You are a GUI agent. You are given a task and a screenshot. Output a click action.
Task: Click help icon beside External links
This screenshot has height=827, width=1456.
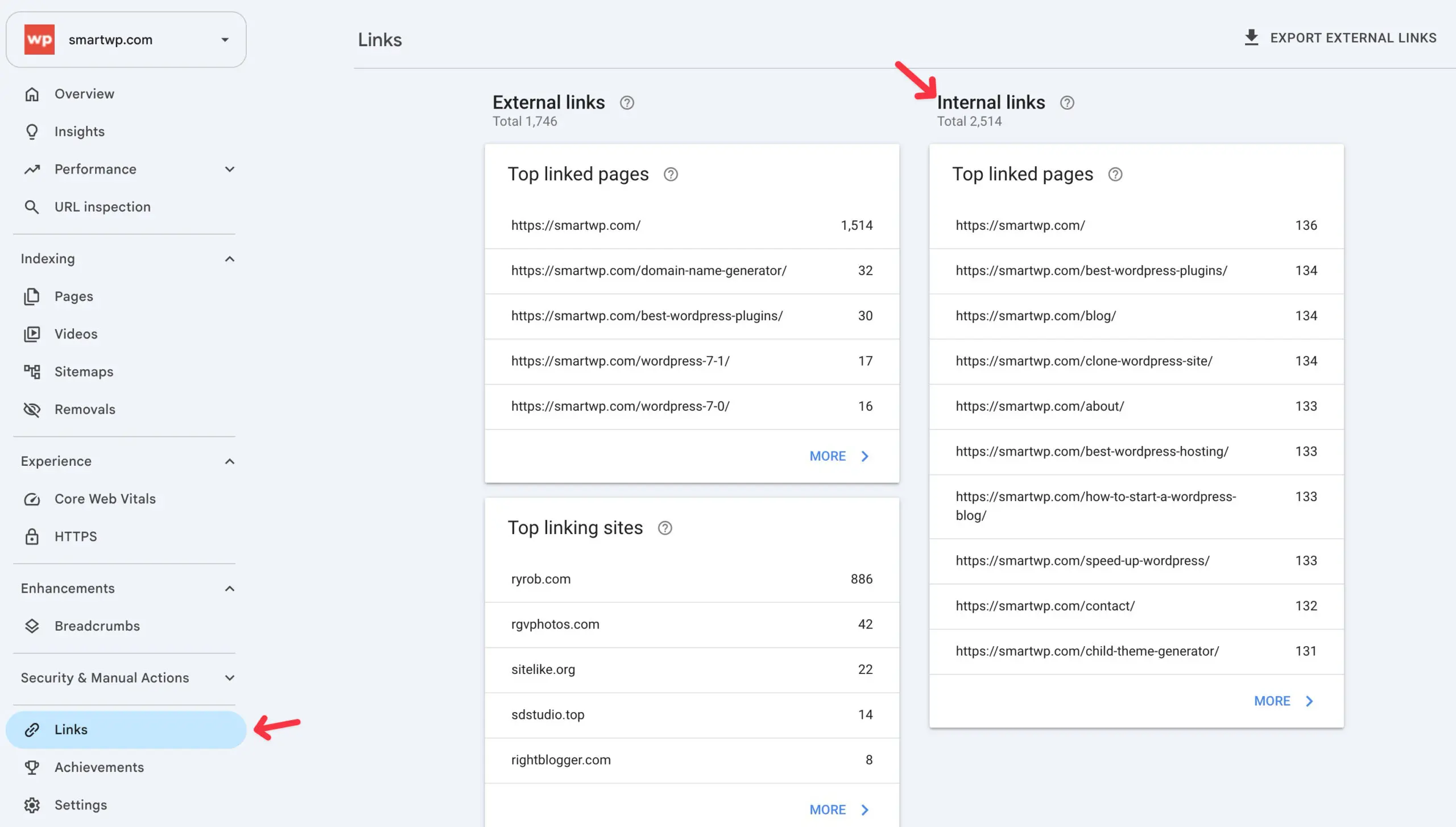point(627,103)
